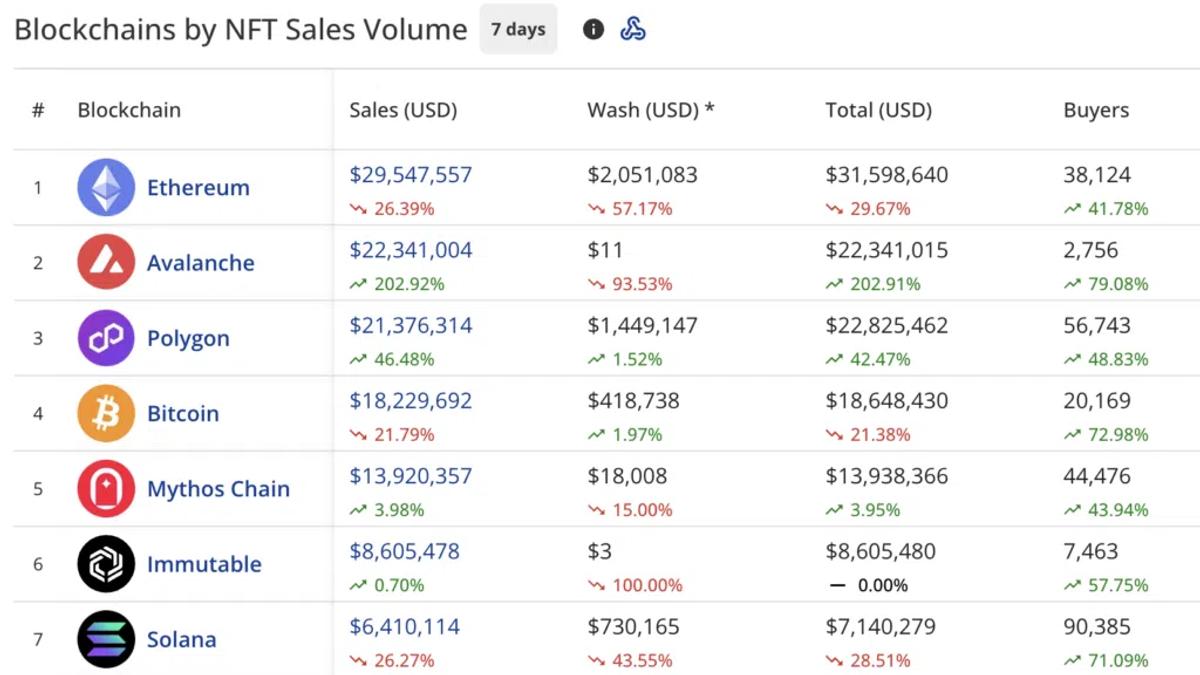Click Solana total $7,140,279
Screen dimensions: 1200x675
(881, 627)
